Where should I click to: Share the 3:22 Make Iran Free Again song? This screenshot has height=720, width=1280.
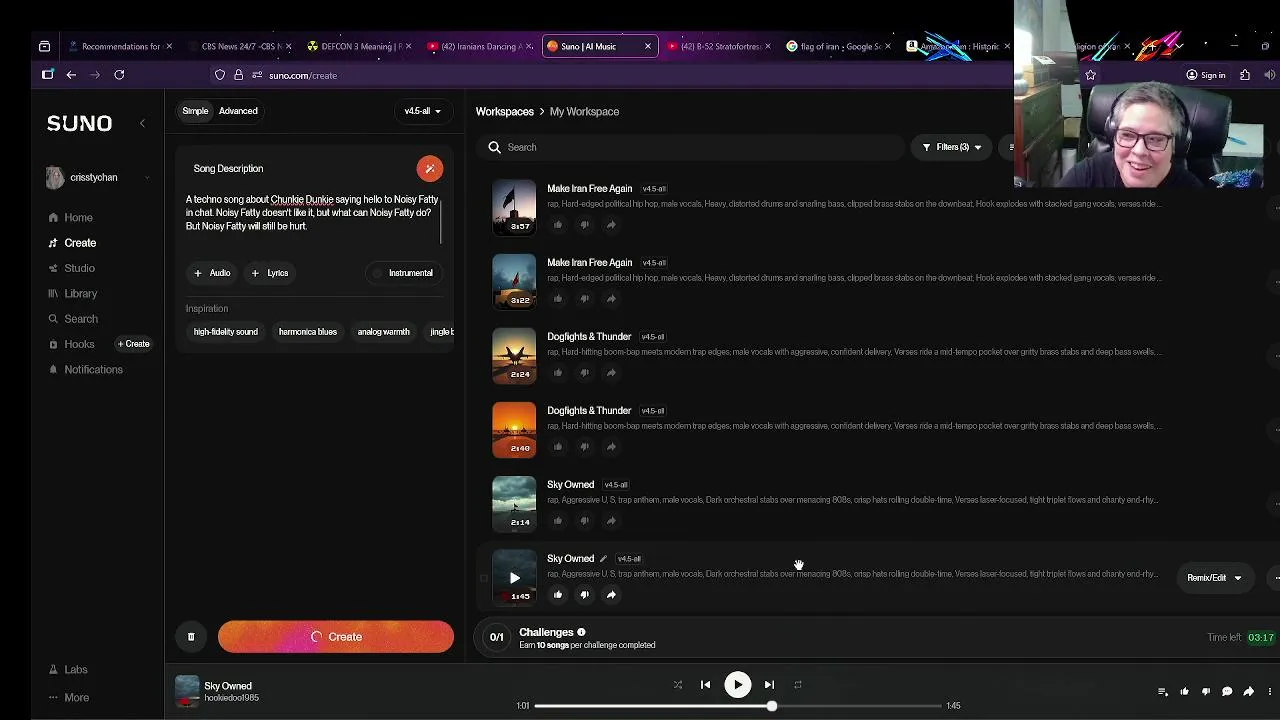coord(612,299)
